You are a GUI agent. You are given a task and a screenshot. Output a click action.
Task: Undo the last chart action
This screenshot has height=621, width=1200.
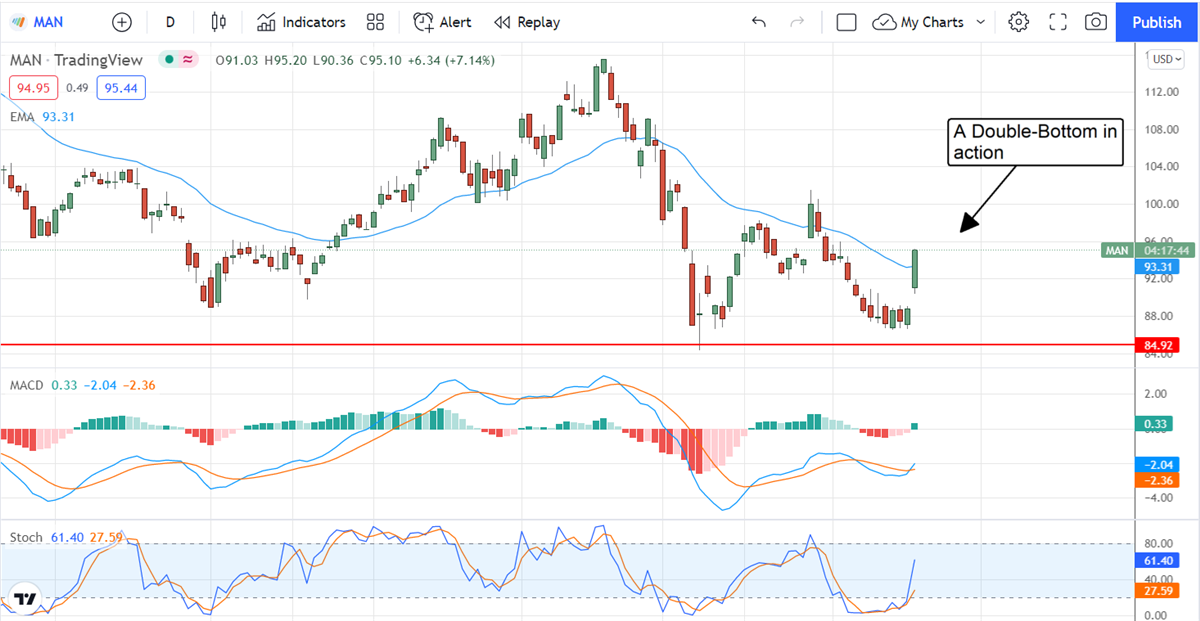(x=759, y=22)
